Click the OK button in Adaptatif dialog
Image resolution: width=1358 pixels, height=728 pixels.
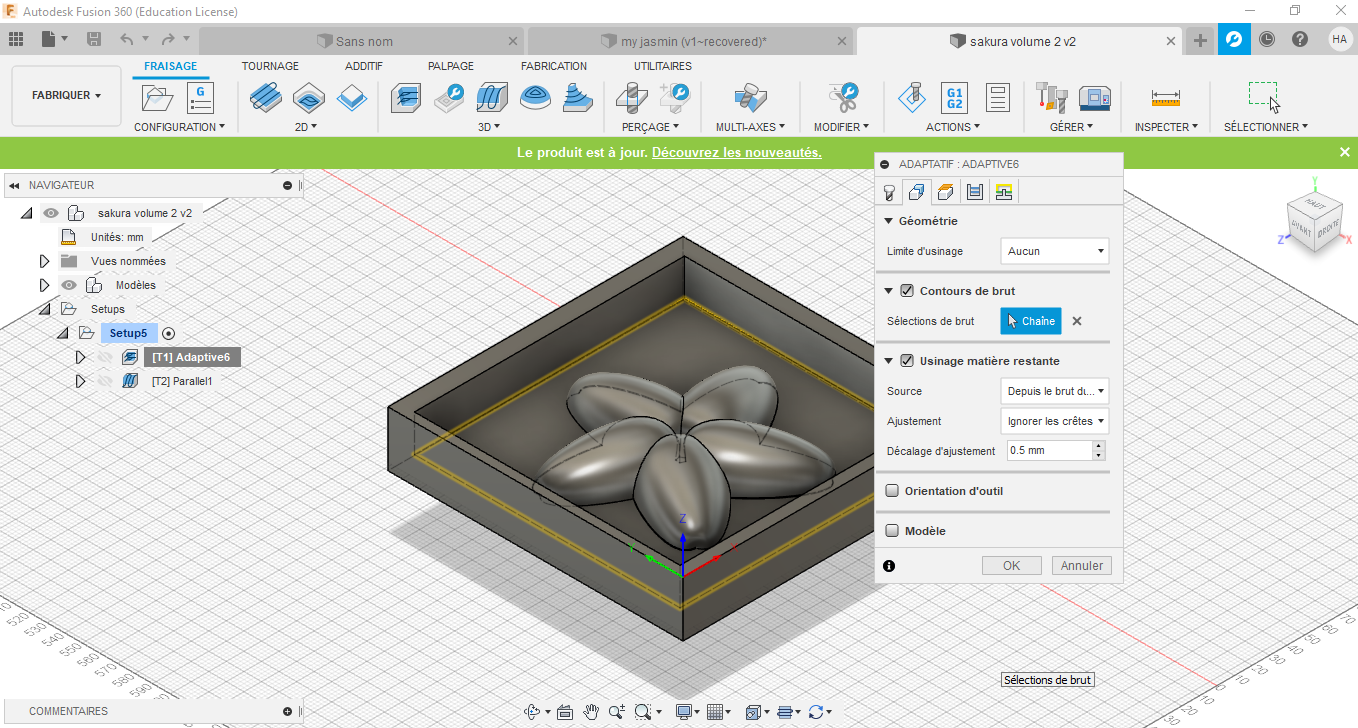pyautogui.click(x=1011, y=566)
